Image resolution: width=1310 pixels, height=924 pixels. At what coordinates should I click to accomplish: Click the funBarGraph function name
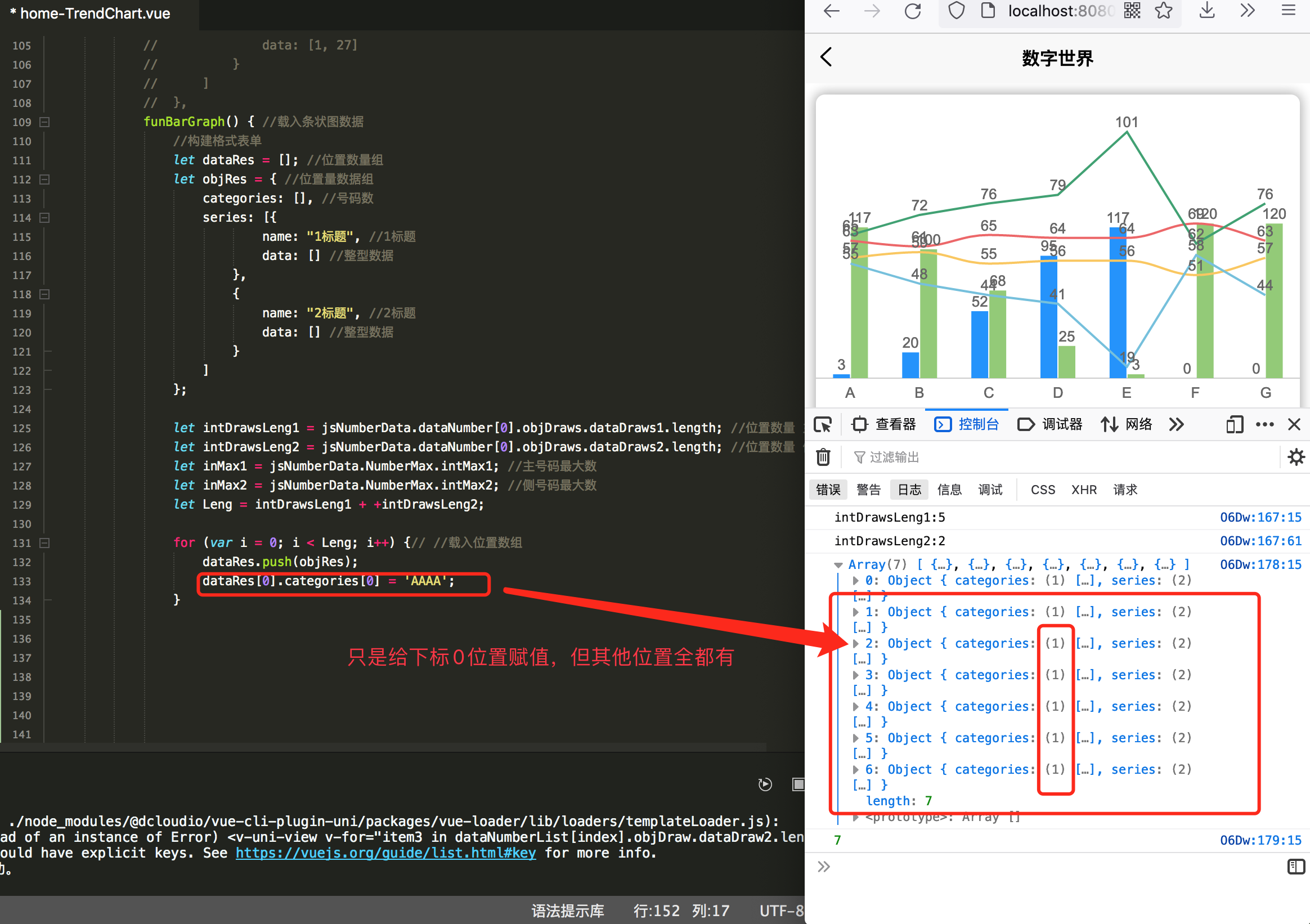pos(183,122)
